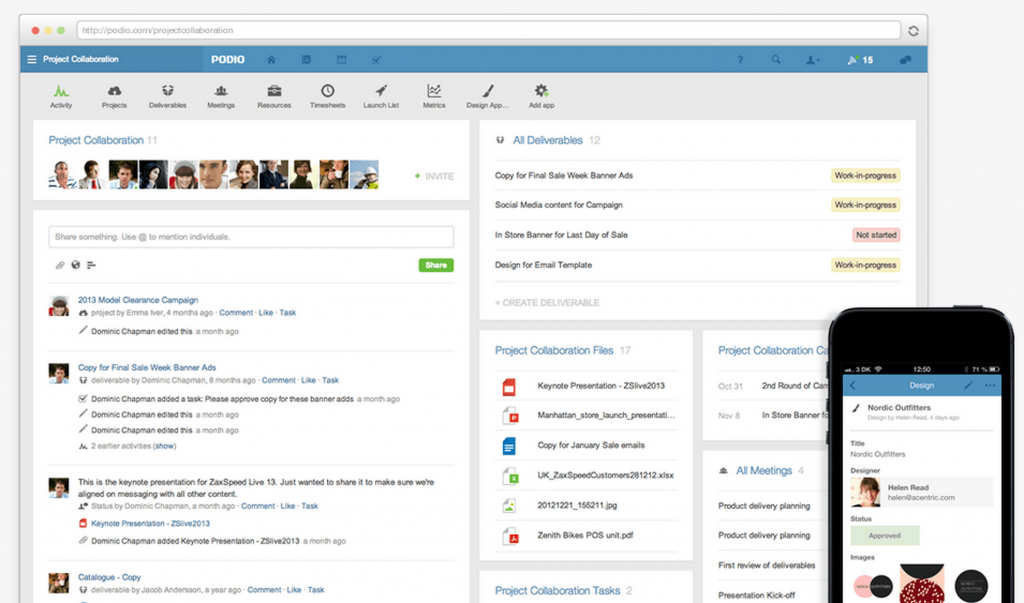Tap the Approved status on phone

(885, 536)
